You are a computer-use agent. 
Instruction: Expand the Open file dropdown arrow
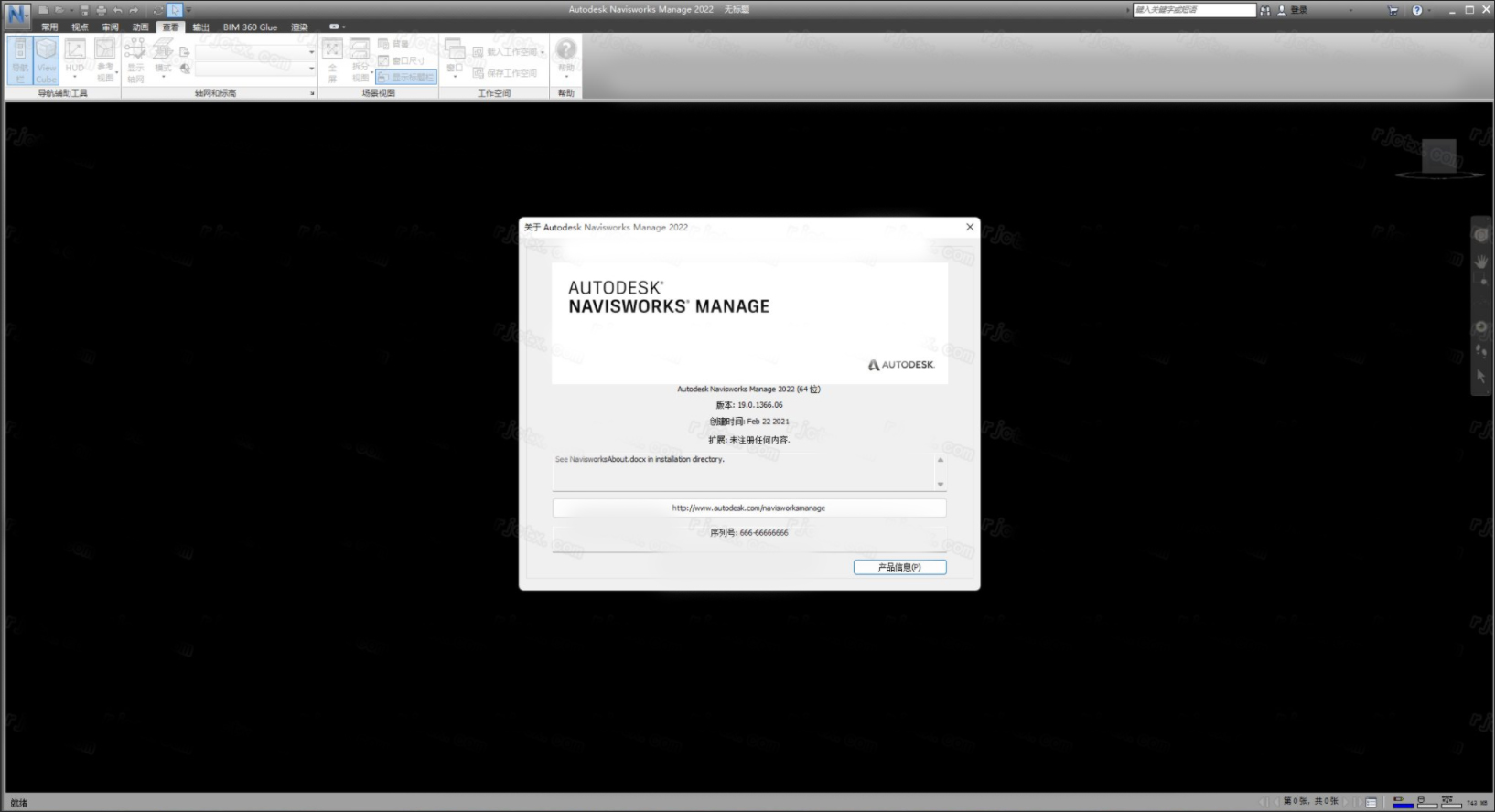click(70, 11)
